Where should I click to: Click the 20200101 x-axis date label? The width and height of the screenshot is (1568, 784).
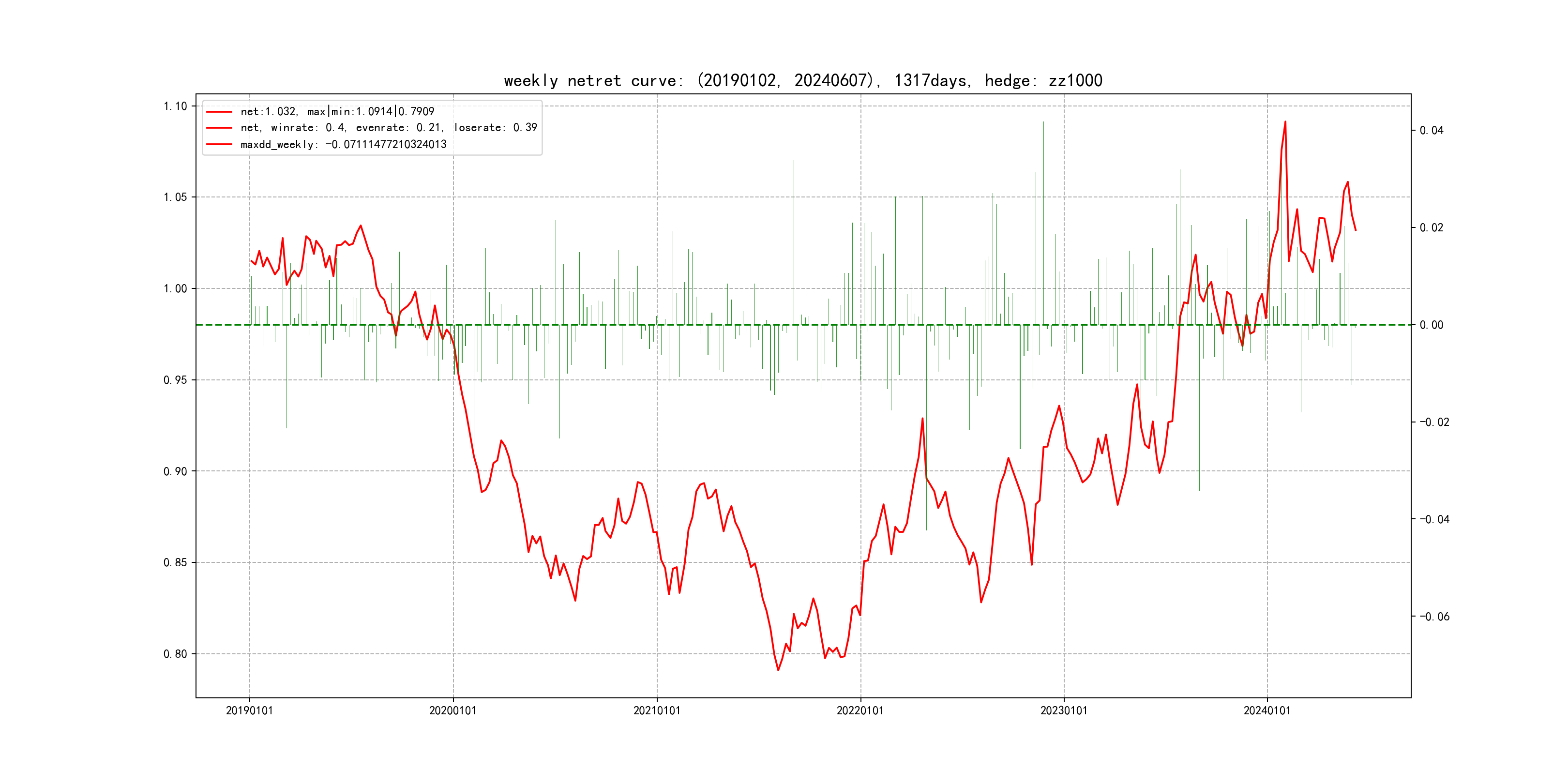coord(453,710)
